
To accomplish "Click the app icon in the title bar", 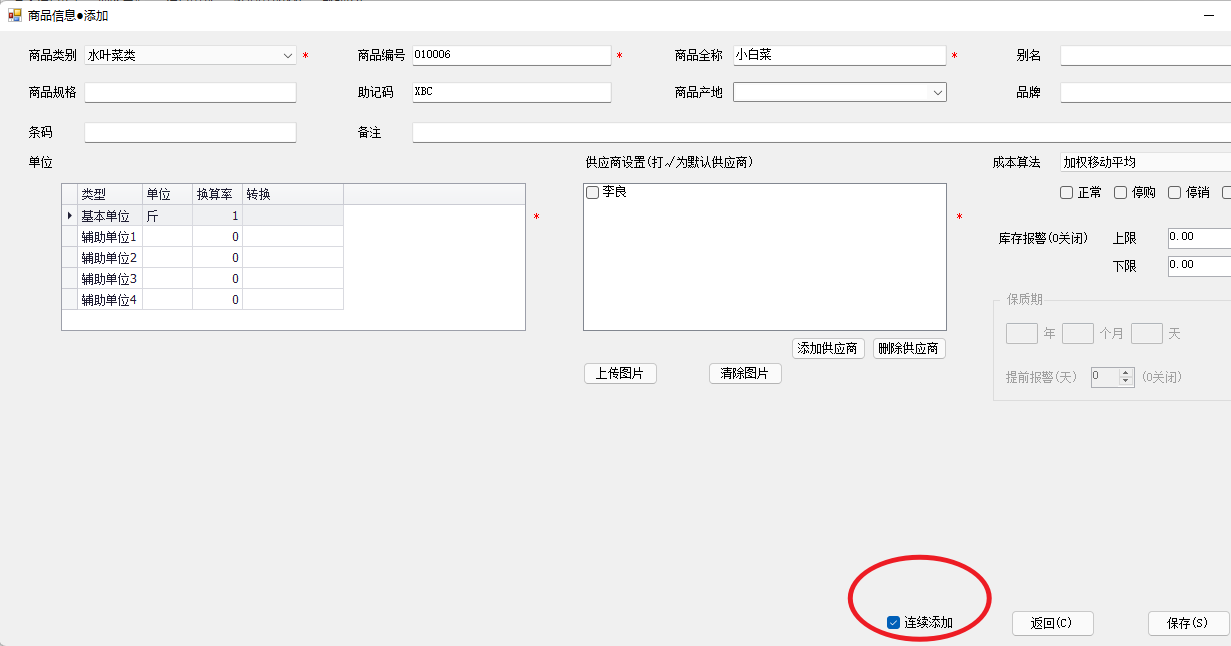I will tap(14, 15).
